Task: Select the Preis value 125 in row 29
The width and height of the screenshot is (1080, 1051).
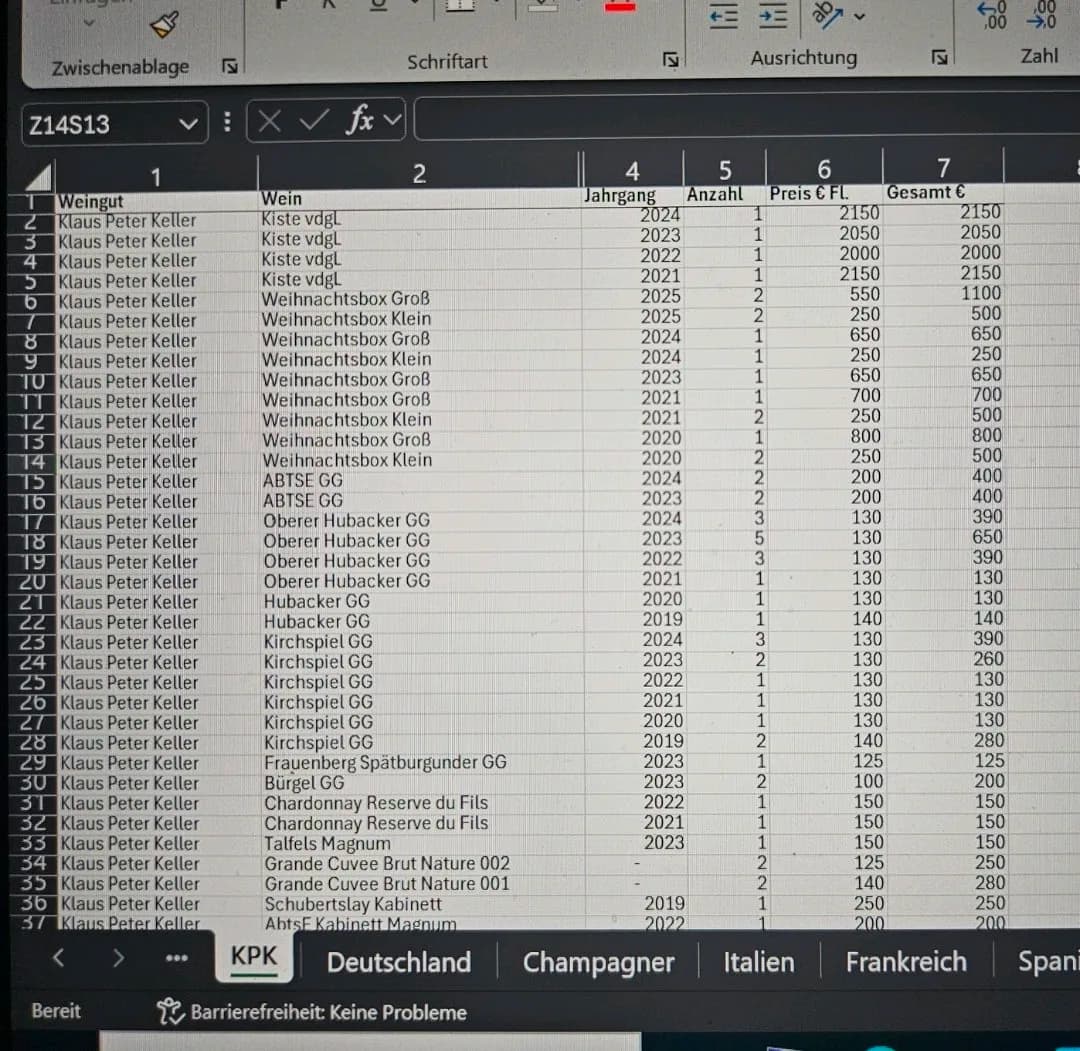Action: pyautogui.click(x=829, y=761)
